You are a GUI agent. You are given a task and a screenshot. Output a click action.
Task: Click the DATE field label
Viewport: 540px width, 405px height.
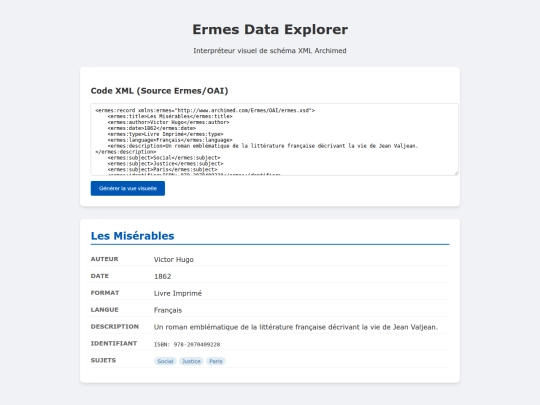tap(100, 276)
